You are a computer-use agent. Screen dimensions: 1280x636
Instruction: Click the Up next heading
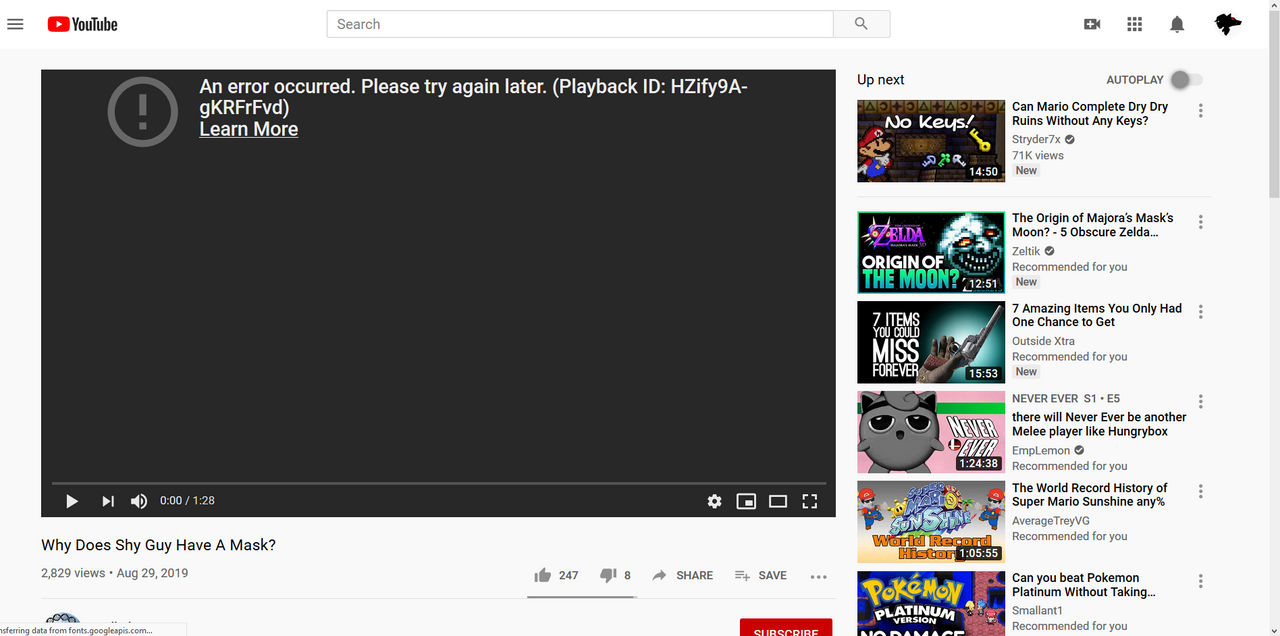[x=881, y=80]
